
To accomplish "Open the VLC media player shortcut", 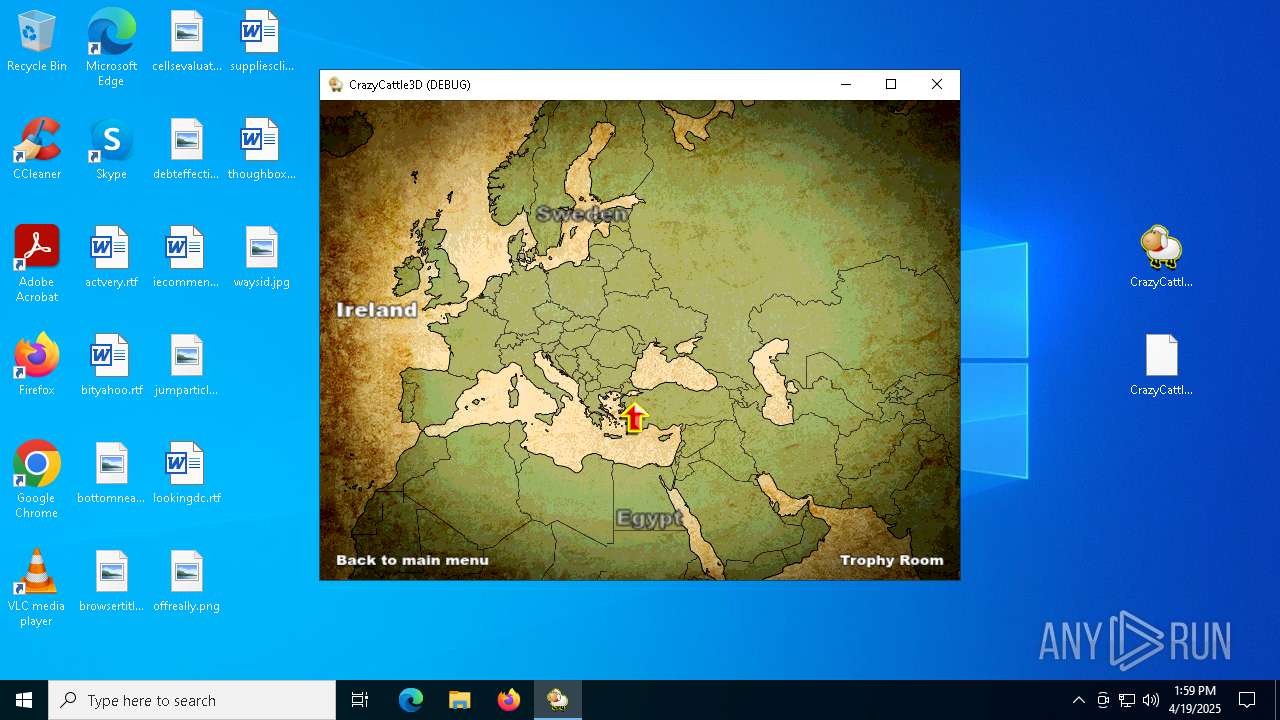I will [x=37, y=588].
